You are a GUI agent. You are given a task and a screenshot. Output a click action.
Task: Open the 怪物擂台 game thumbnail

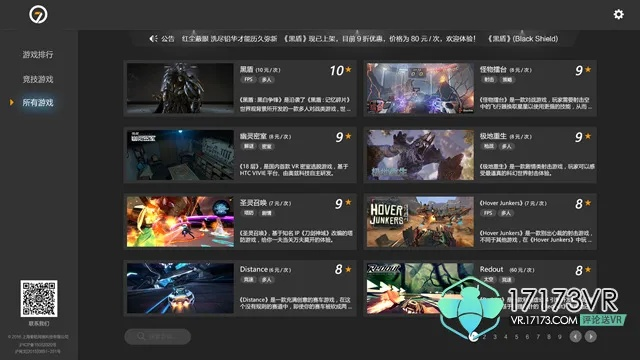[x=420, y=88]
